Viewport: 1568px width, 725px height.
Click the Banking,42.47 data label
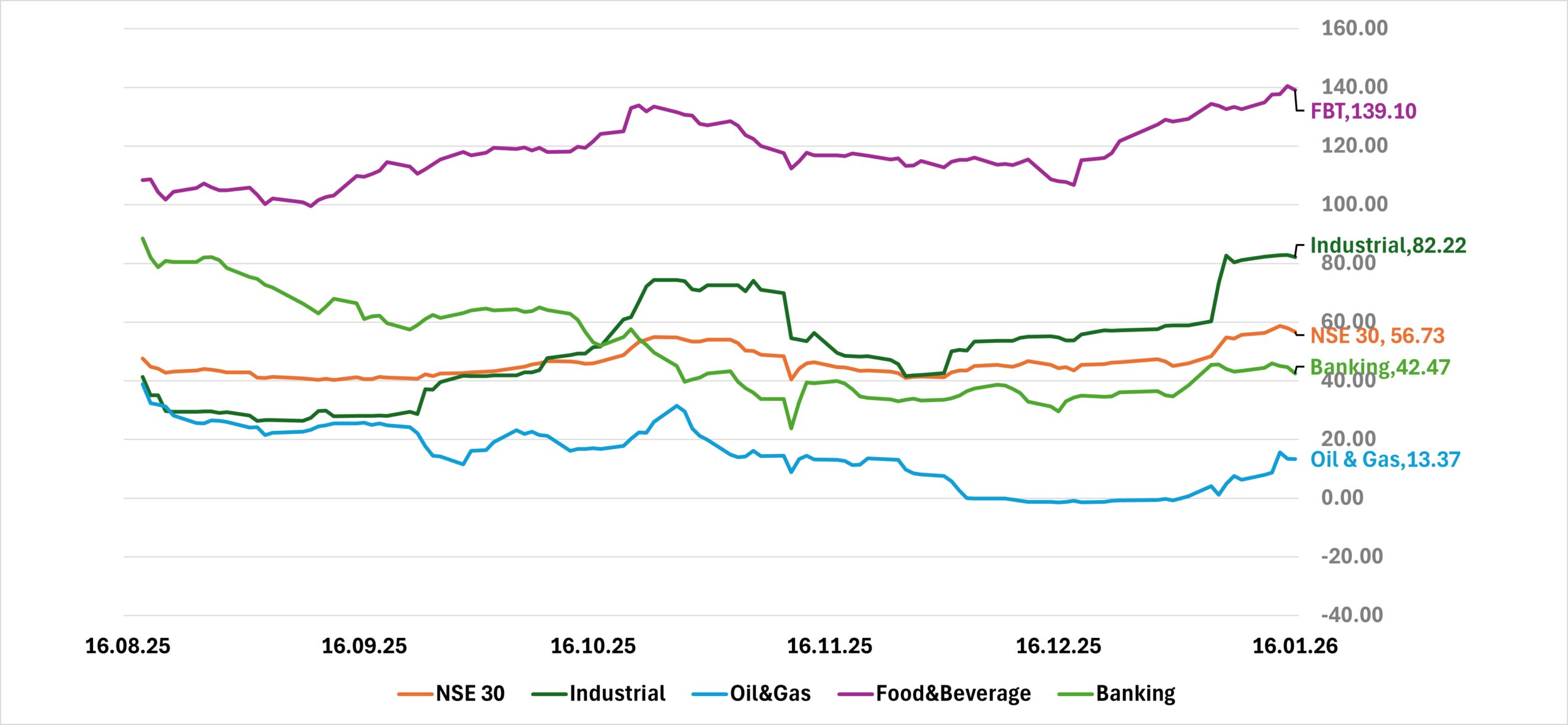click(1380, 367)
